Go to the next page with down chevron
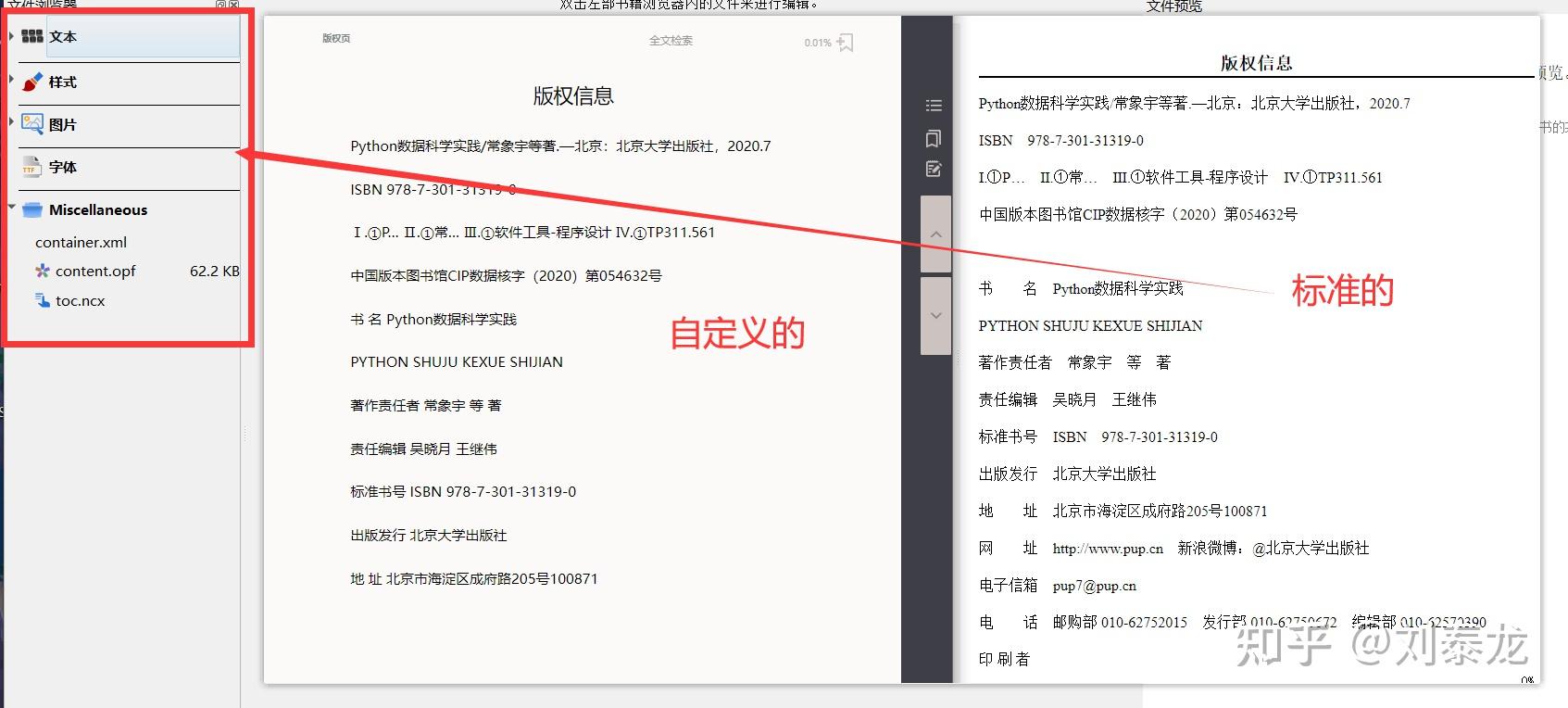The width and height of the screenshot is (1568, 708). click(935, 315)
